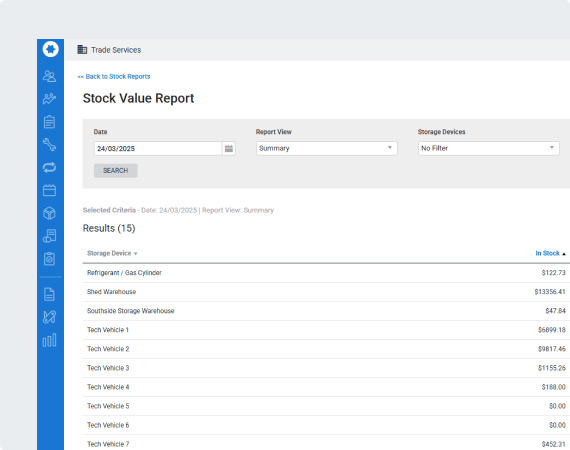Click the $13356.41 stock value

tap(550, 292)
